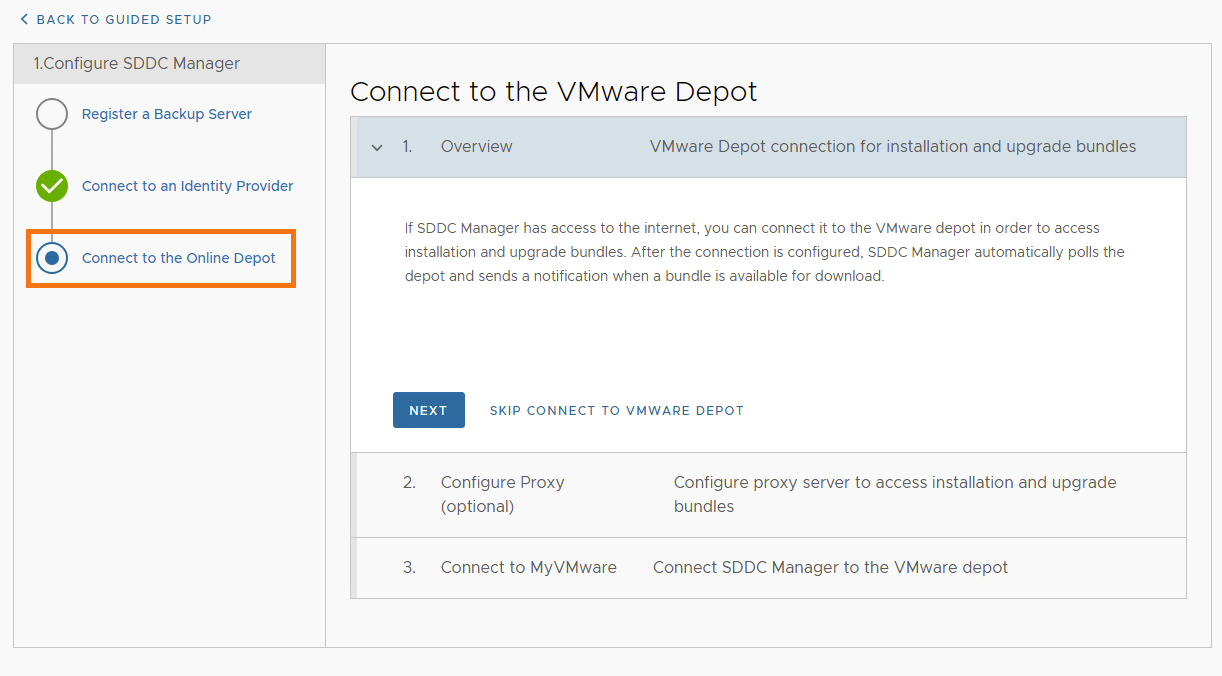Click the VMware Depot connection description text in Overview header
The width and height of the screenshot is (1222, 676).
891,146
